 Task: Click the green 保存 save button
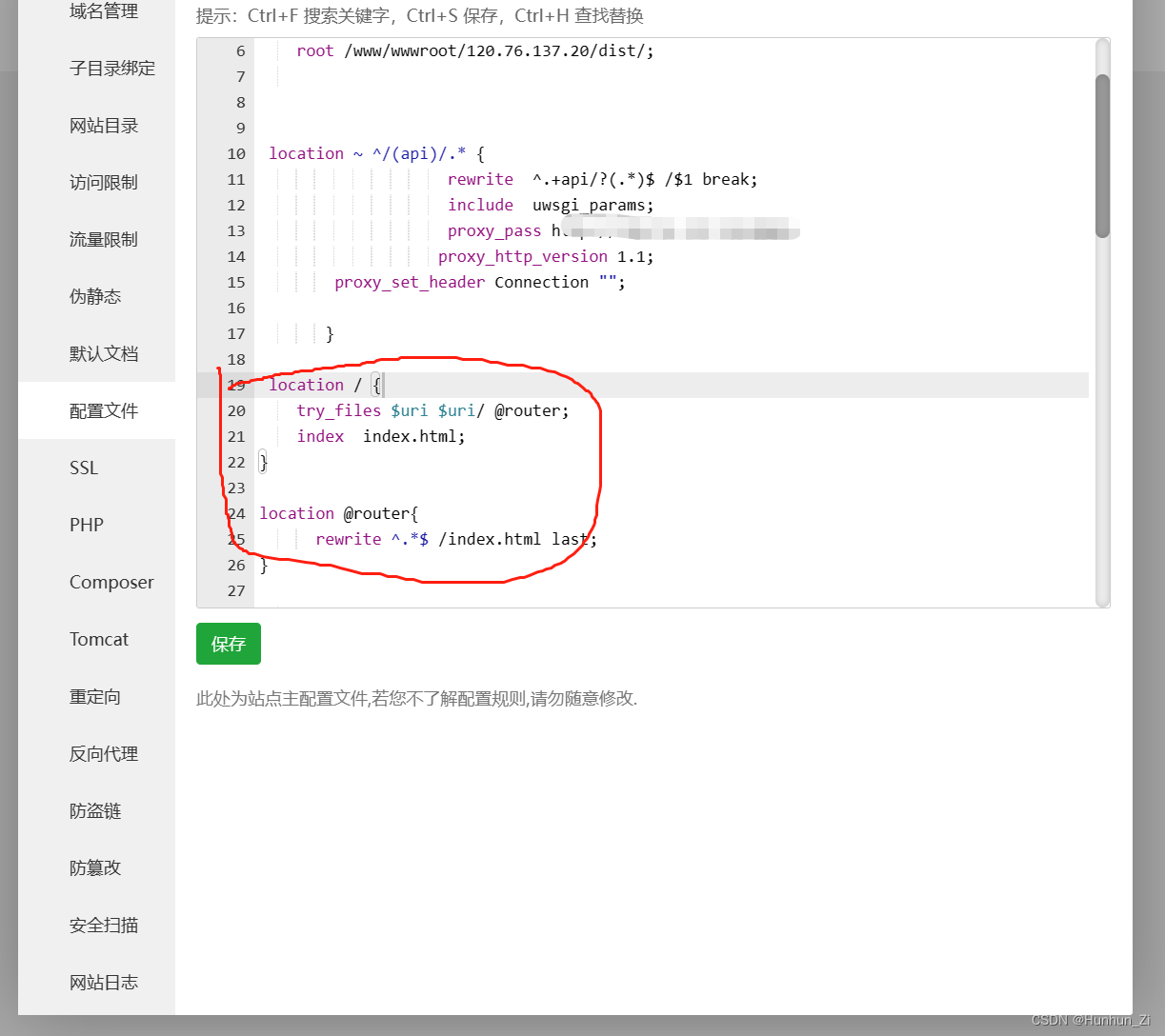[x=228, y=644]
